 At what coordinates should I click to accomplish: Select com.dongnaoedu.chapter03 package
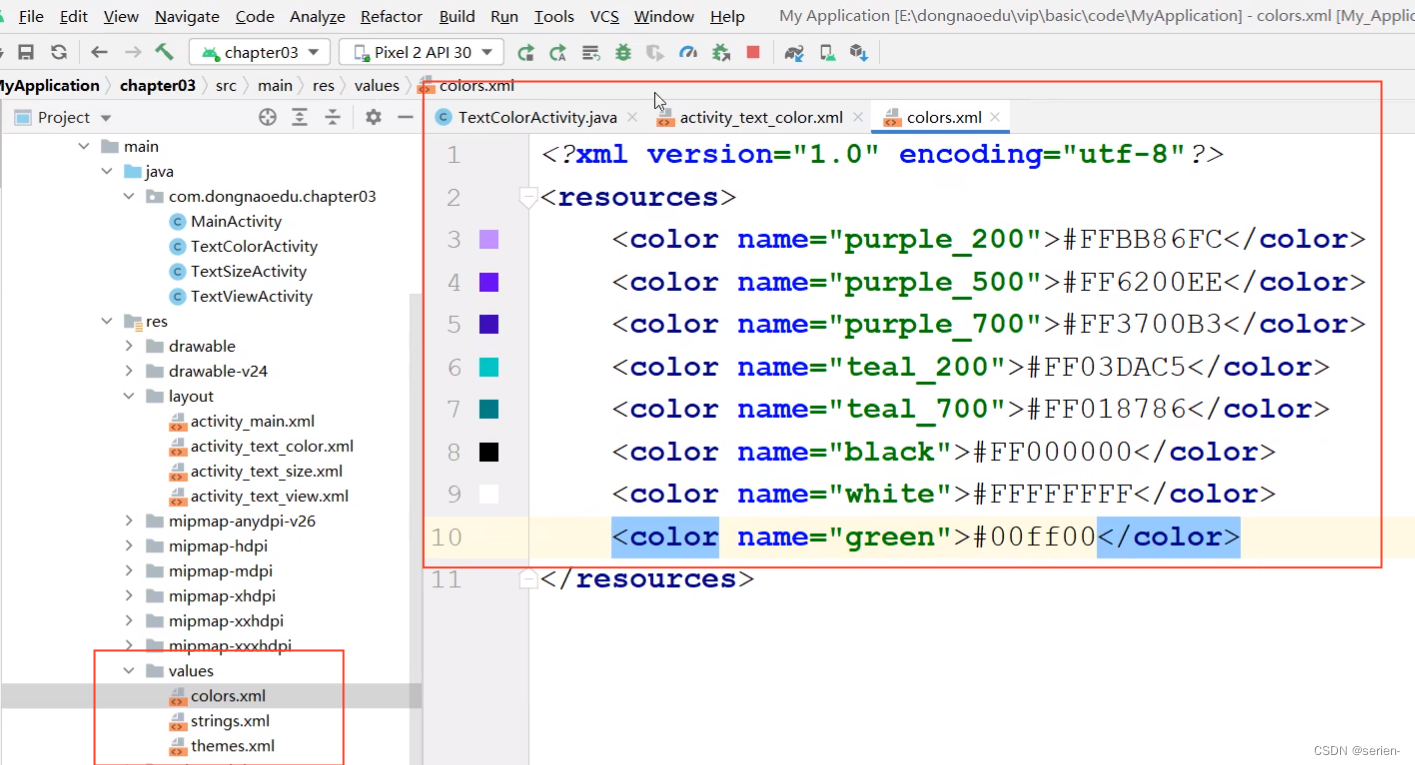(272, 196)
